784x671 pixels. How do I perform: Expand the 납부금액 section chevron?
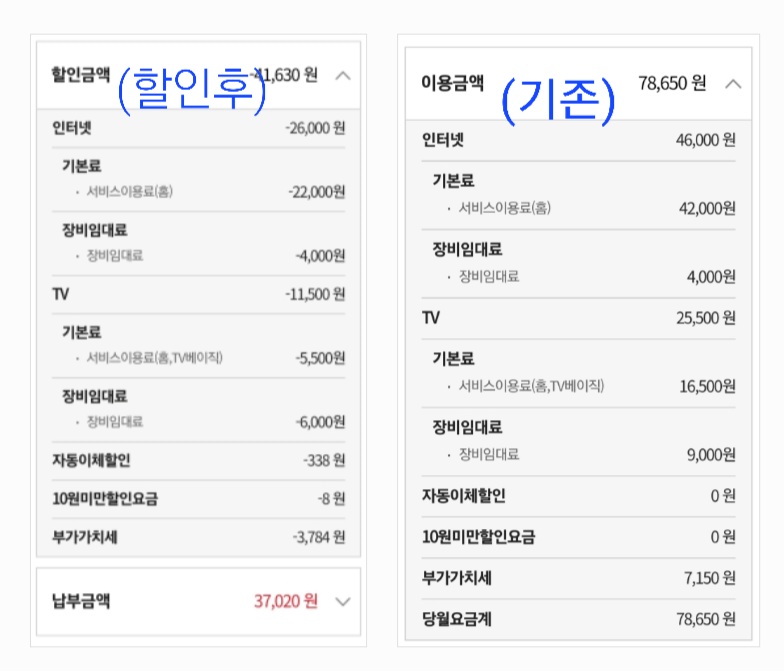point(342,601)
